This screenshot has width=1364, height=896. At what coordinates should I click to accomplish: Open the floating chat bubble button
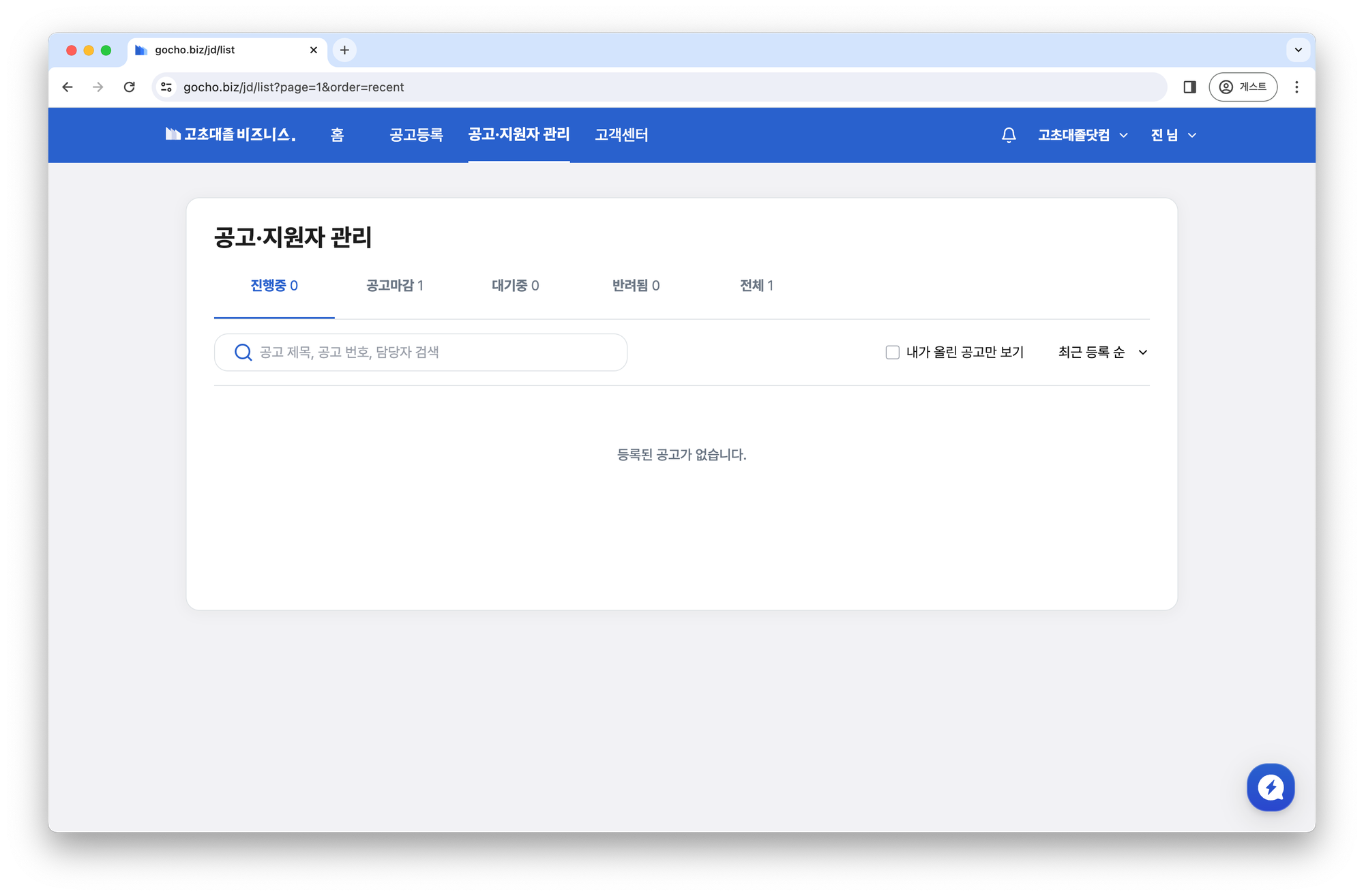point(1271,787)
